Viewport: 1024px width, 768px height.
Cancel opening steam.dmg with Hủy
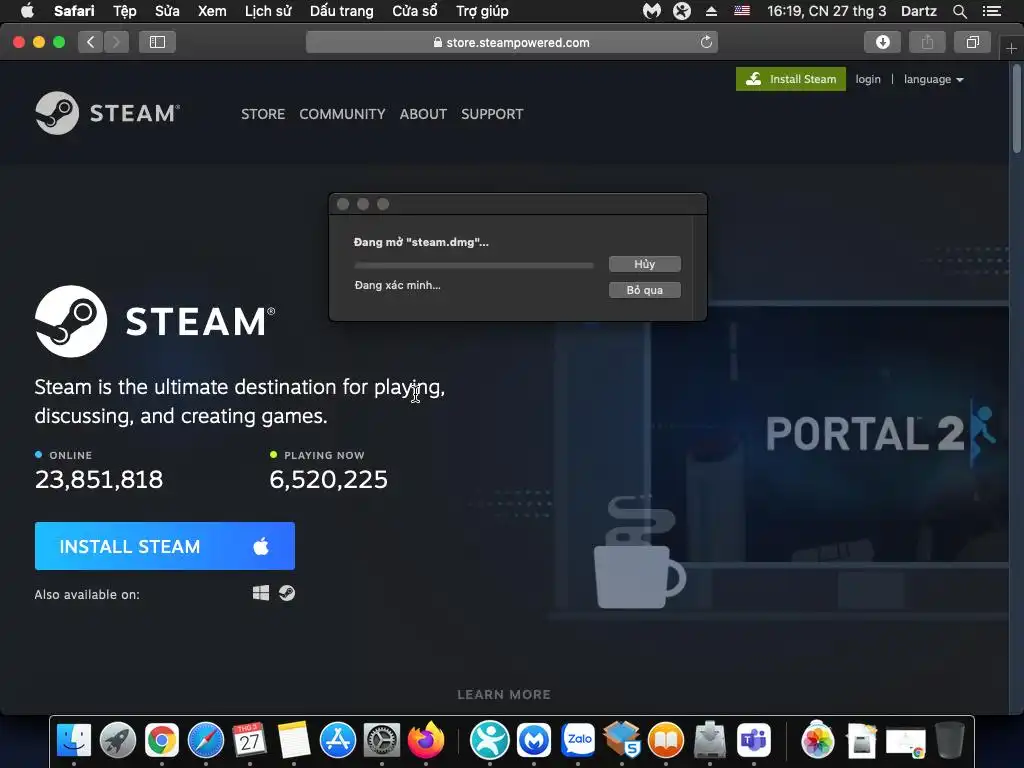pyautogui.click(x=645, y=264)
